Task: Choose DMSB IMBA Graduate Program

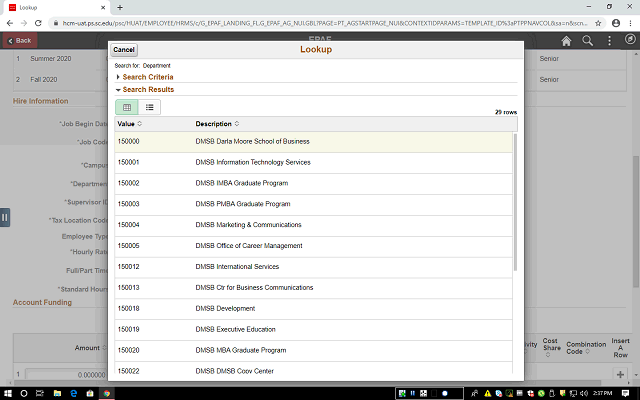Action: click(313, 183)
